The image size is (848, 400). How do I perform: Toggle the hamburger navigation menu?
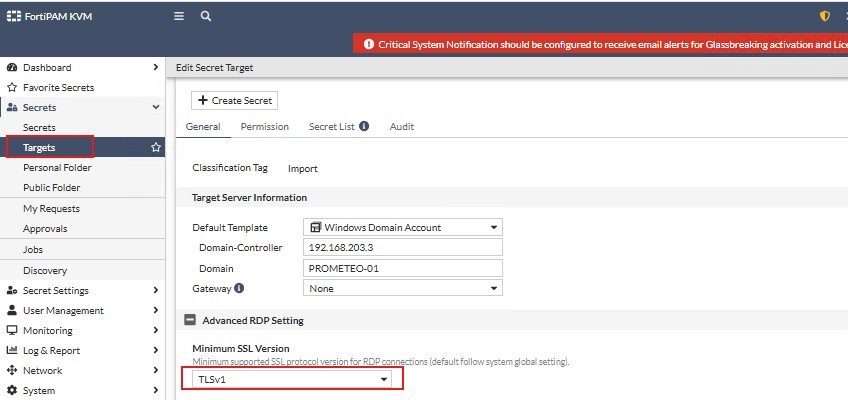pyautogui.click(x=179, y=16)
